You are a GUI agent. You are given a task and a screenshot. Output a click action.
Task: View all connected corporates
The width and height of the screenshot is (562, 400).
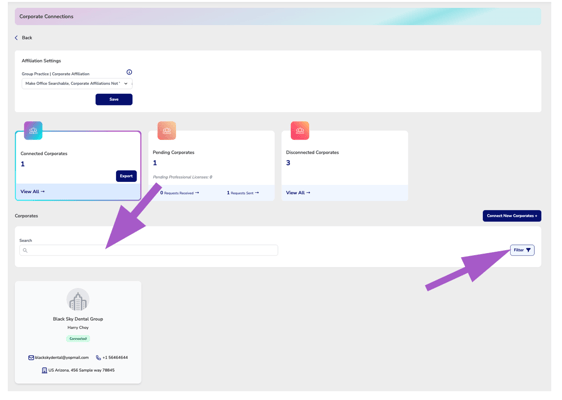click(x=33, y=191)
